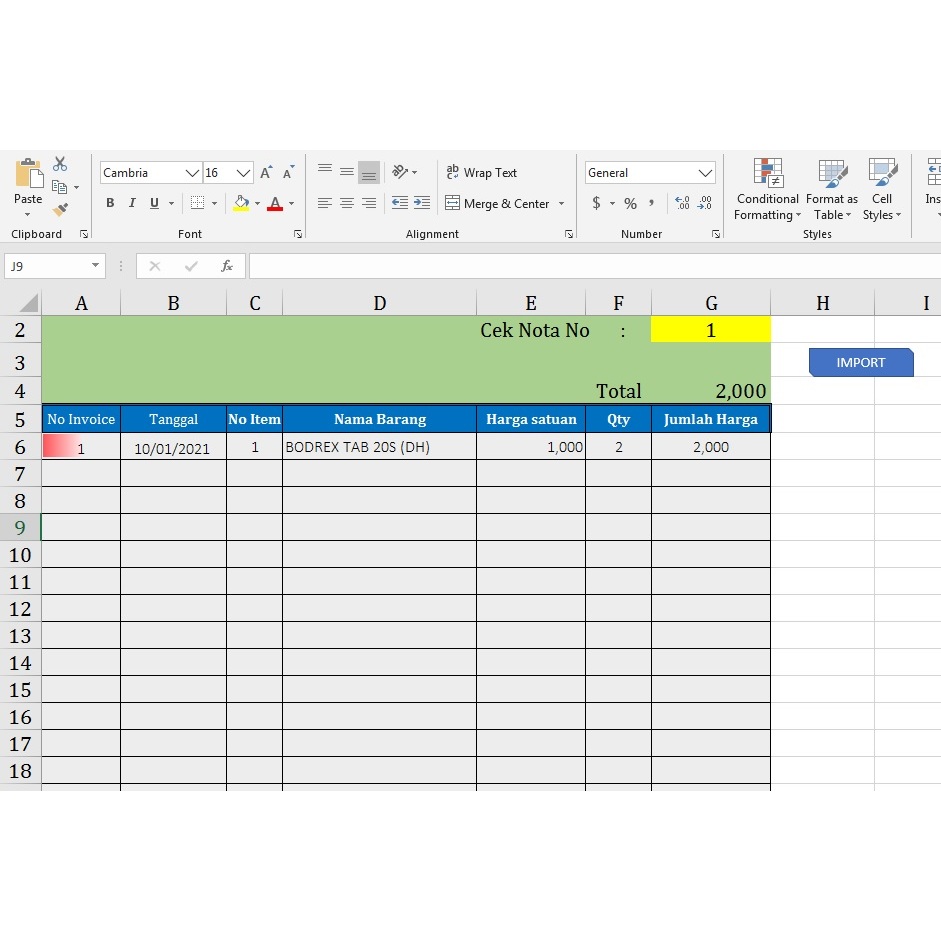
Task: Increase decimal places
Action: (682, 203)
